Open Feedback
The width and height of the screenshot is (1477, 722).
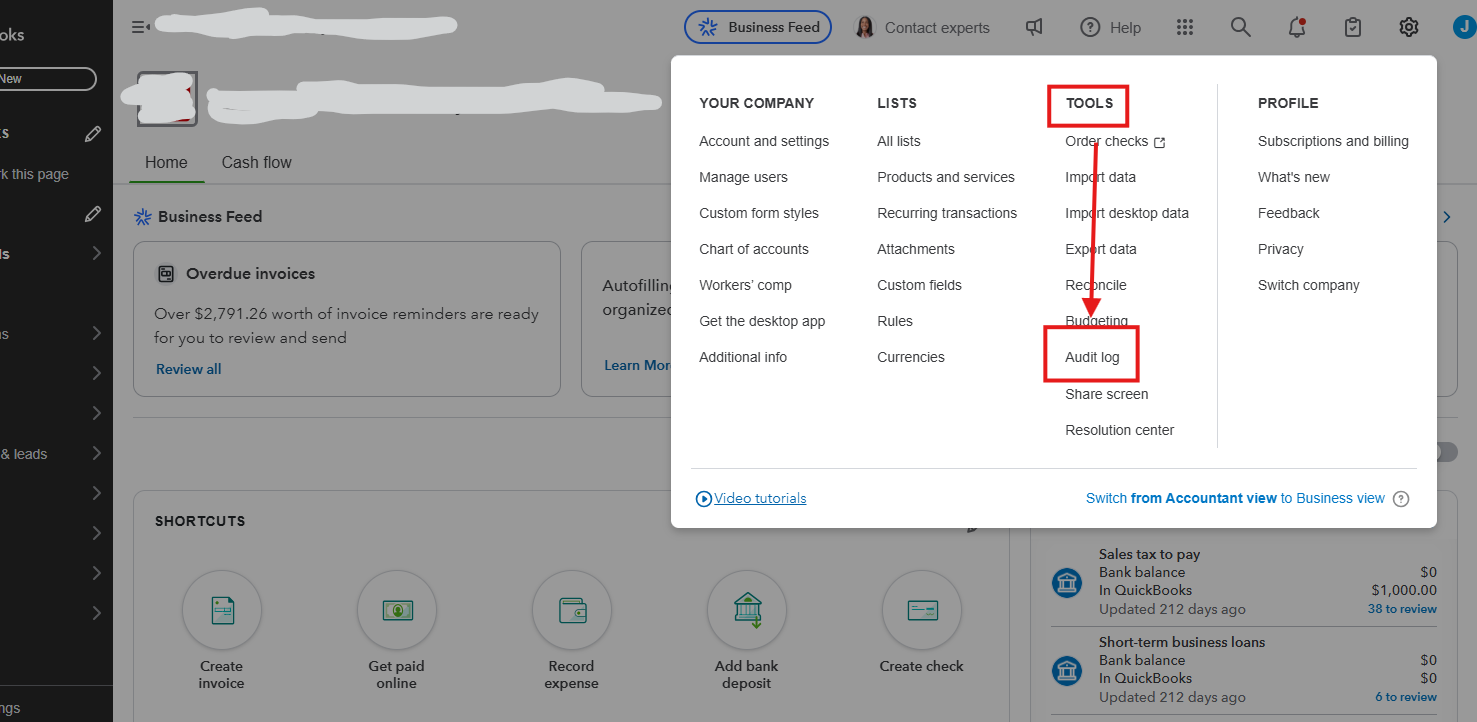[1289, 213]
